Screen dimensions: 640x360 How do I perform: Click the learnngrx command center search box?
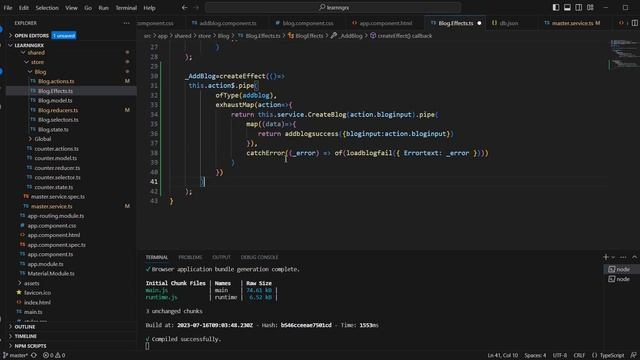coord(333,7)
